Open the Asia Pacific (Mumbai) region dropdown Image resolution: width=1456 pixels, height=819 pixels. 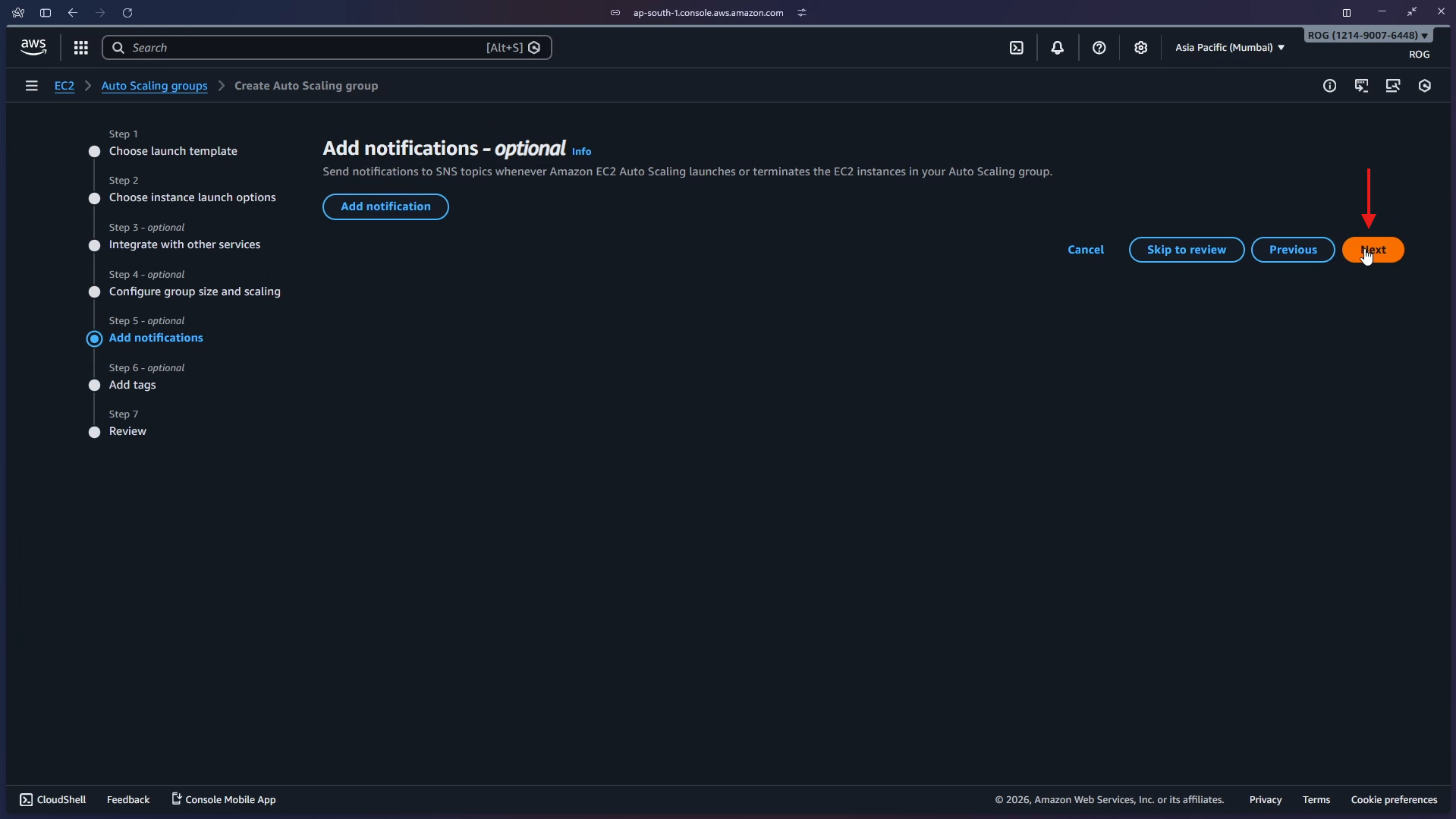click(x=1228, y=47)
